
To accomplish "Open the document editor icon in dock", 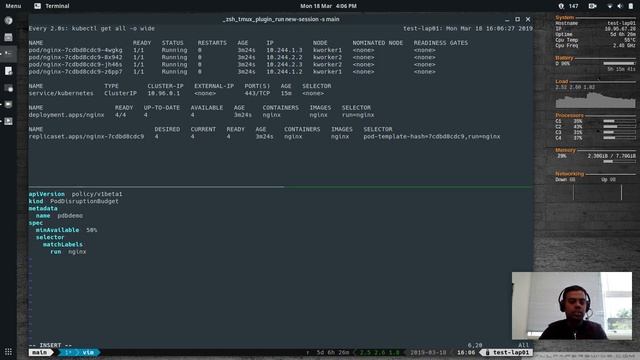I will [9, 71].
